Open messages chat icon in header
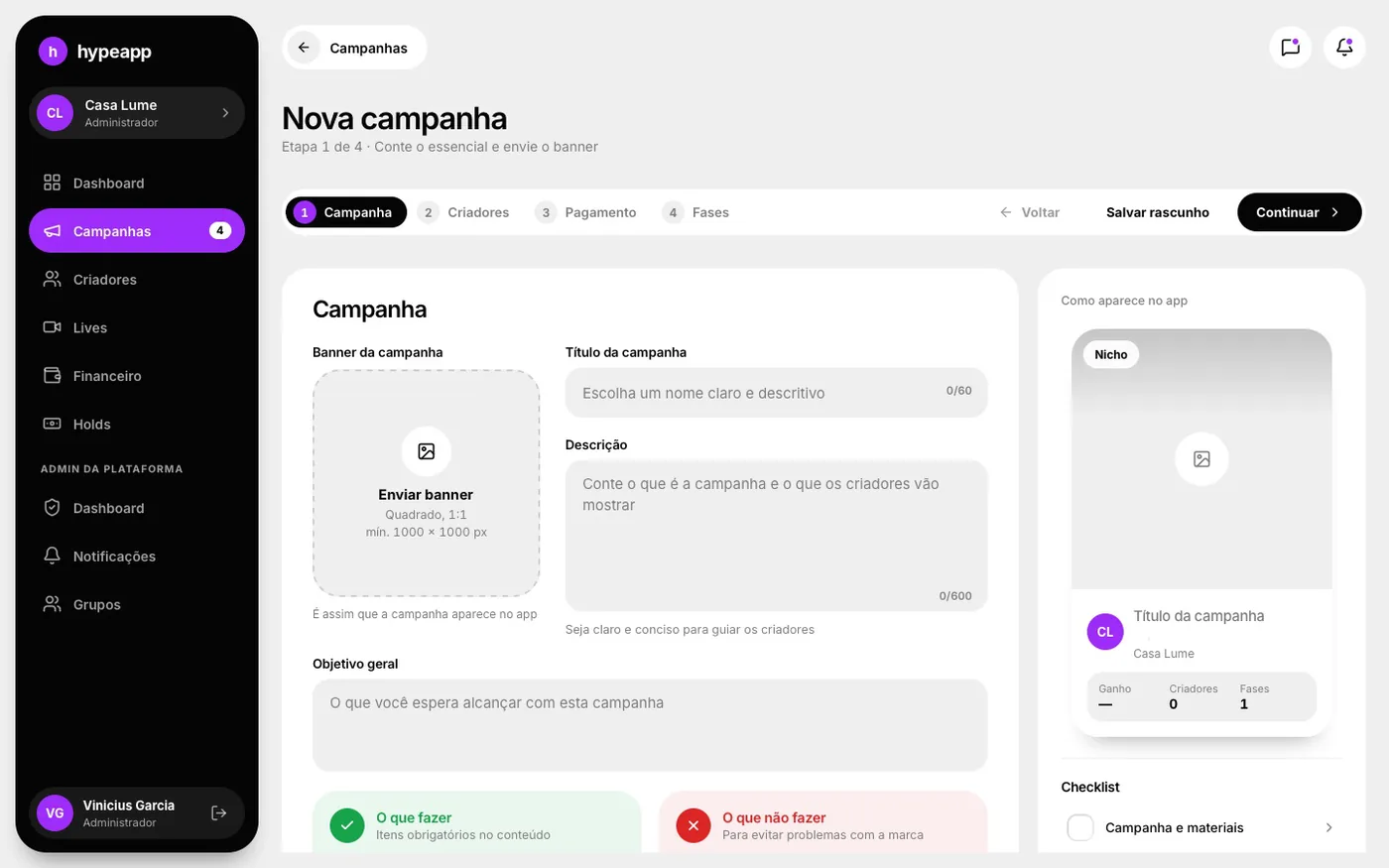 pos(1291,48)
